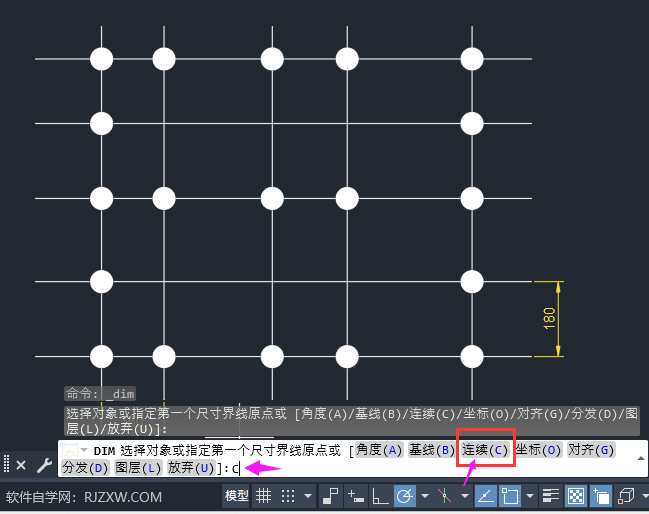
Task: Toggle dynamic input icon
Action: pos(356,495)
